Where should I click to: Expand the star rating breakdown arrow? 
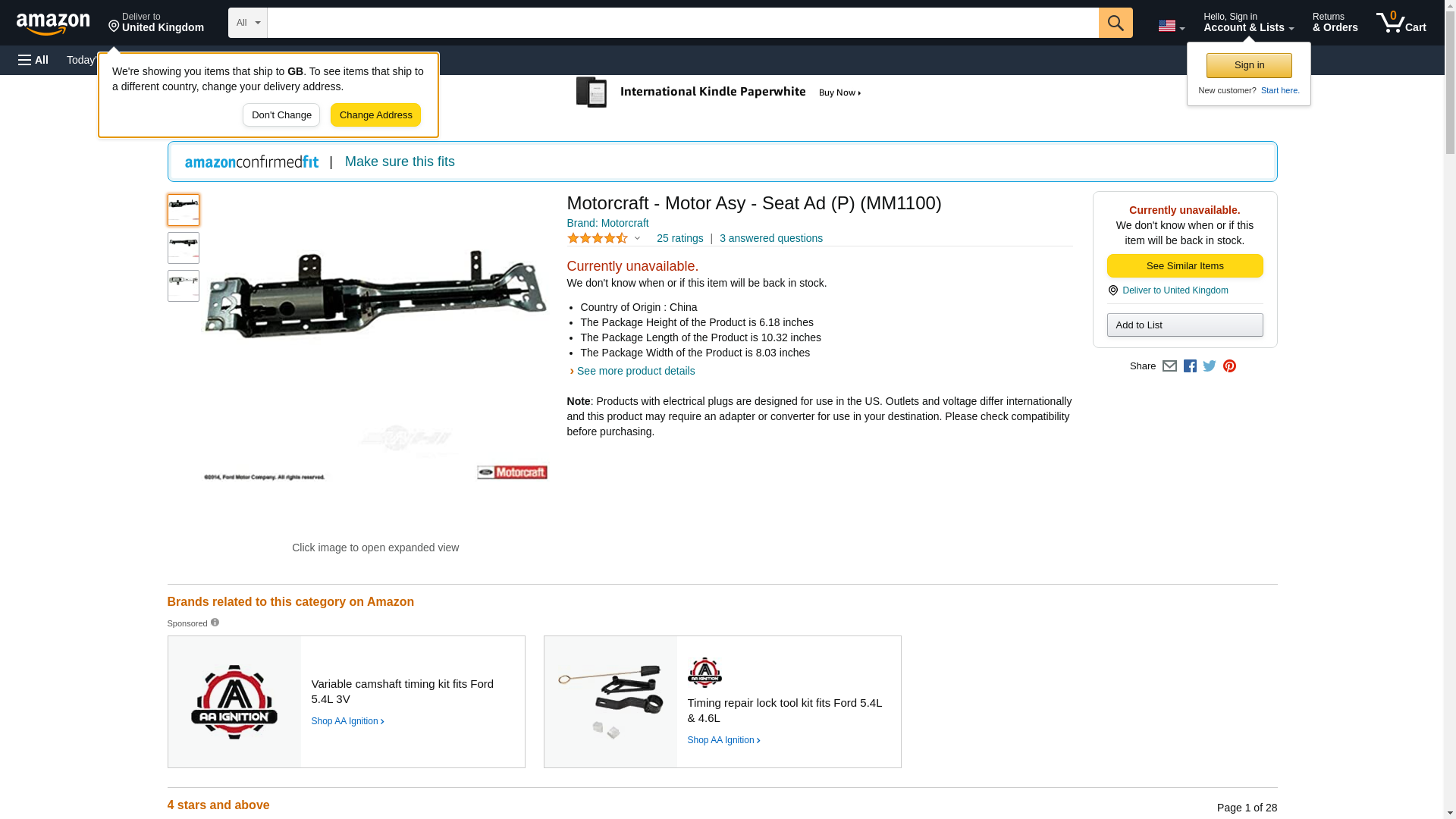click(x=637, y=238)
